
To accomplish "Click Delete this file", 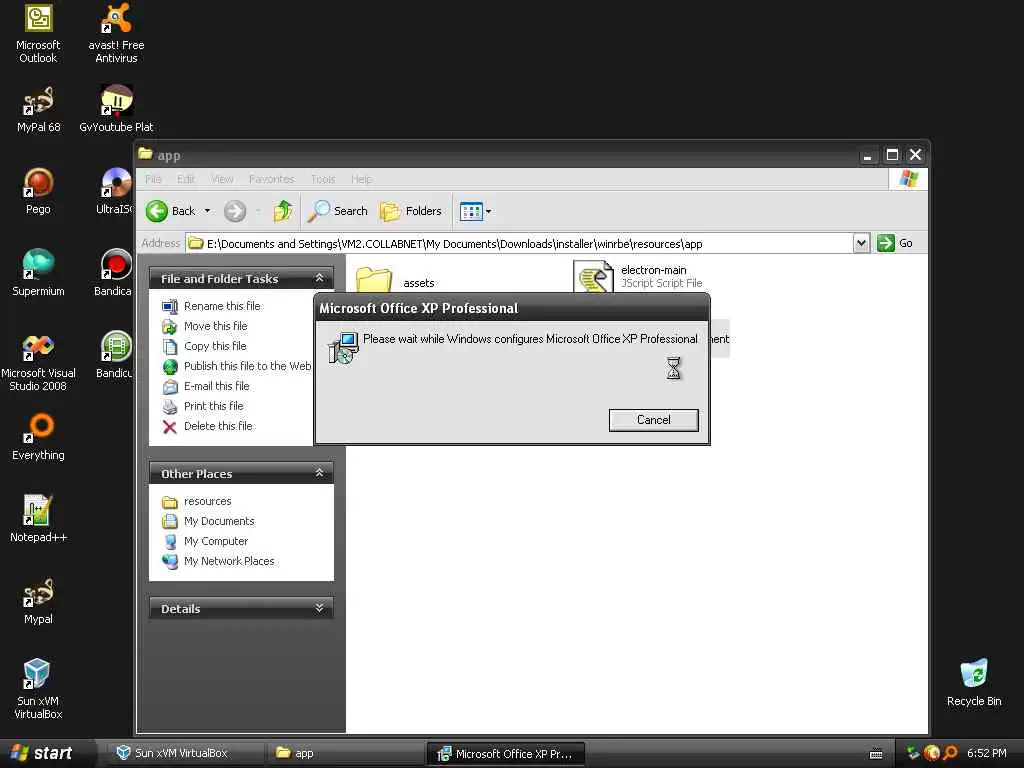I will pyautogui.click(x=207, y=426).
